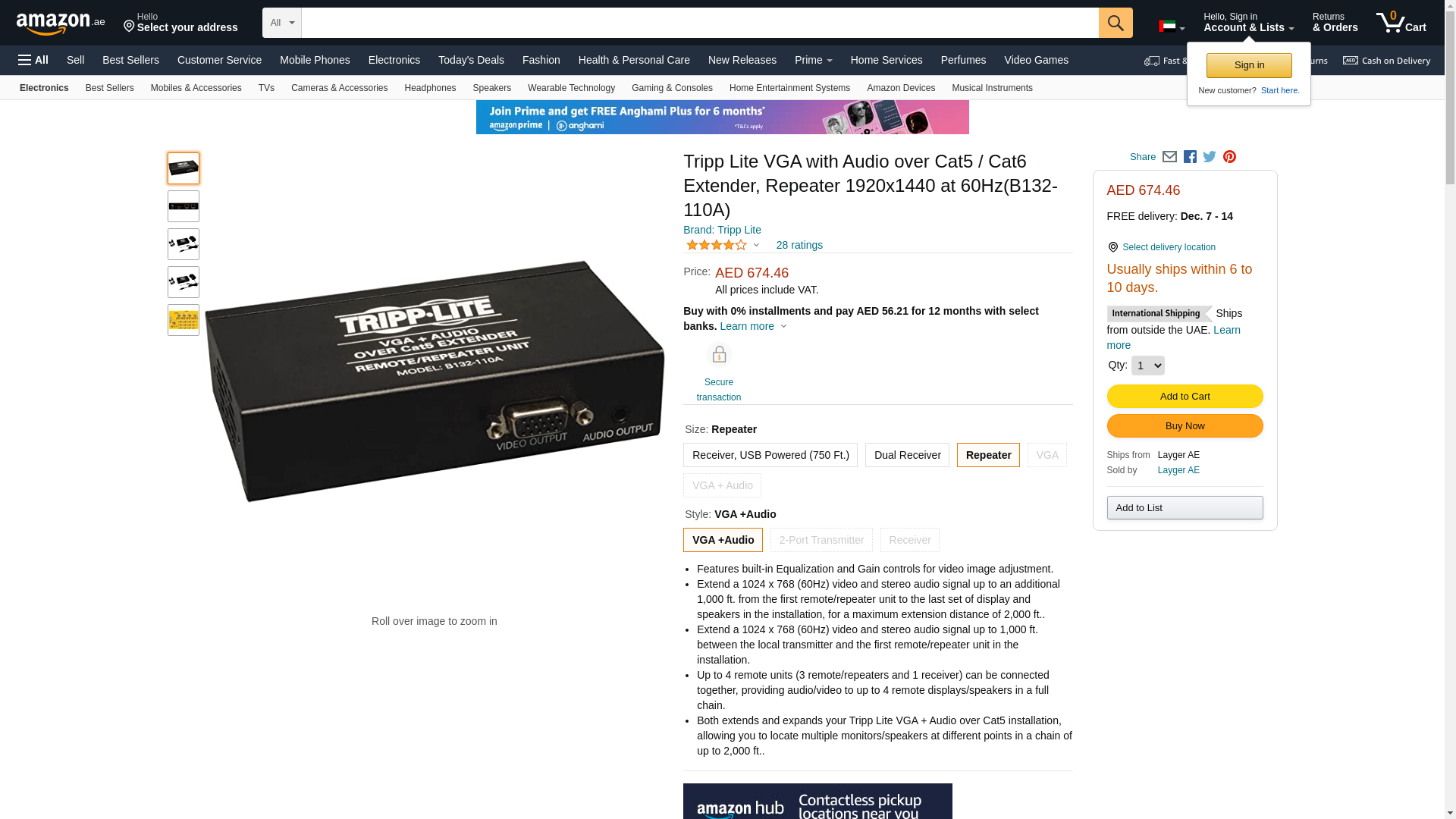Click the Amazon.ae logo
This screenshot has height=819, width=1456.
point(61,24)
